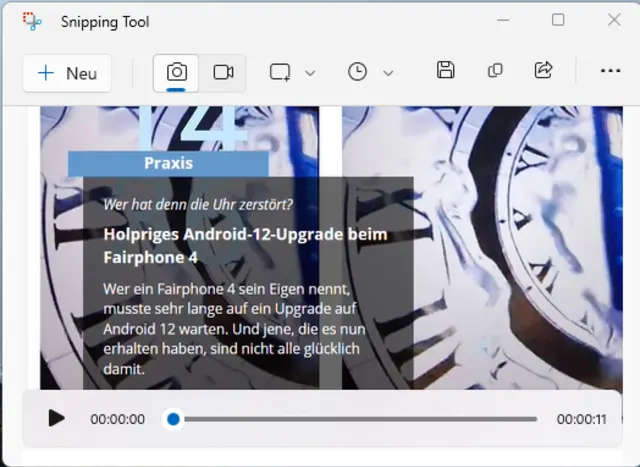The image size is (640, 467).
Task: Click the blue playback position handle
Action: (x=173, y=419)
